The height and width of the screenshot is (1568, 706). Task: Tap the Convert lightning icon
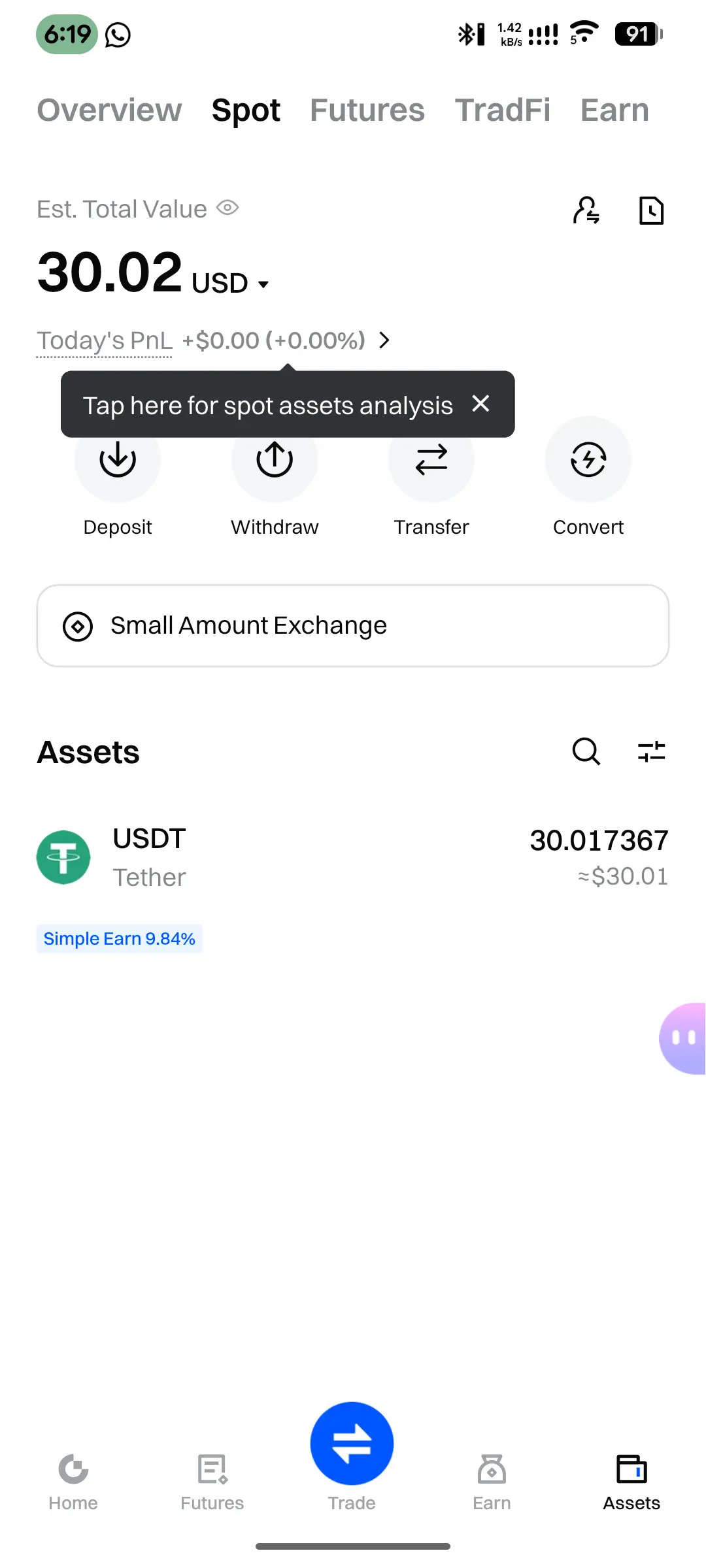tap(588, 460)
